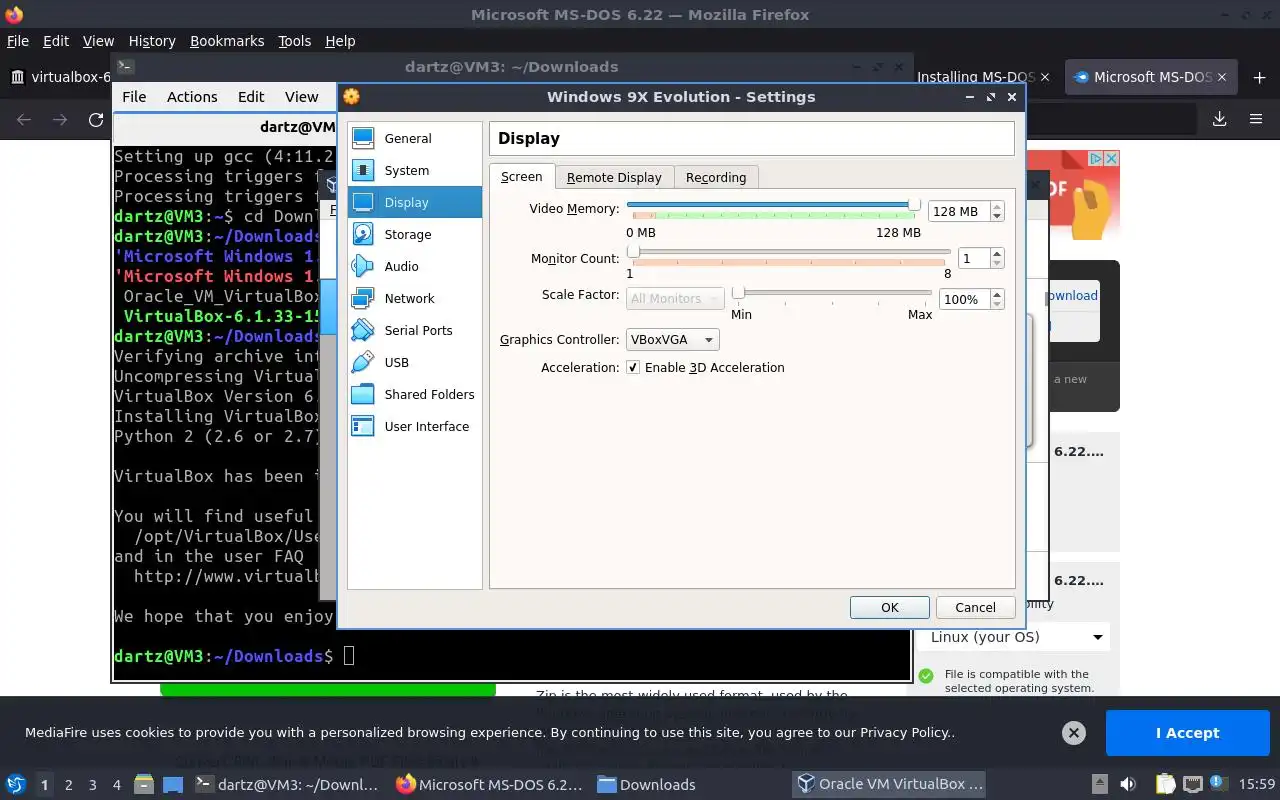Close the Installing MS-DOS tab
This screenshot has width=1280, height=800.
pos(1045,77)
